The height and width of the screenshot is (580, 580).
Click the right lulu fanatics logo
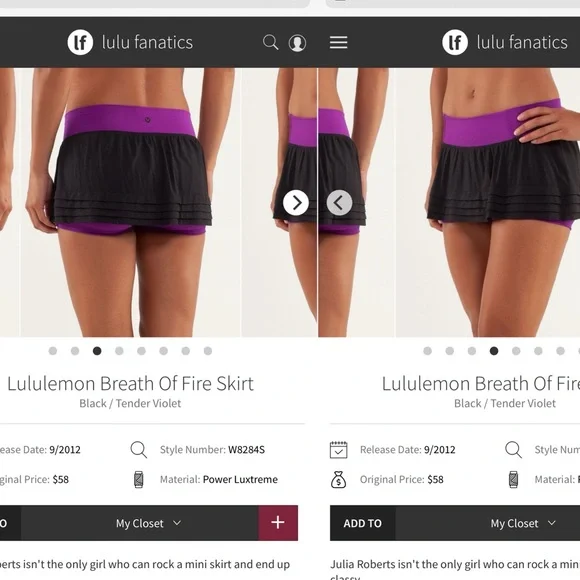click(505, 42)
